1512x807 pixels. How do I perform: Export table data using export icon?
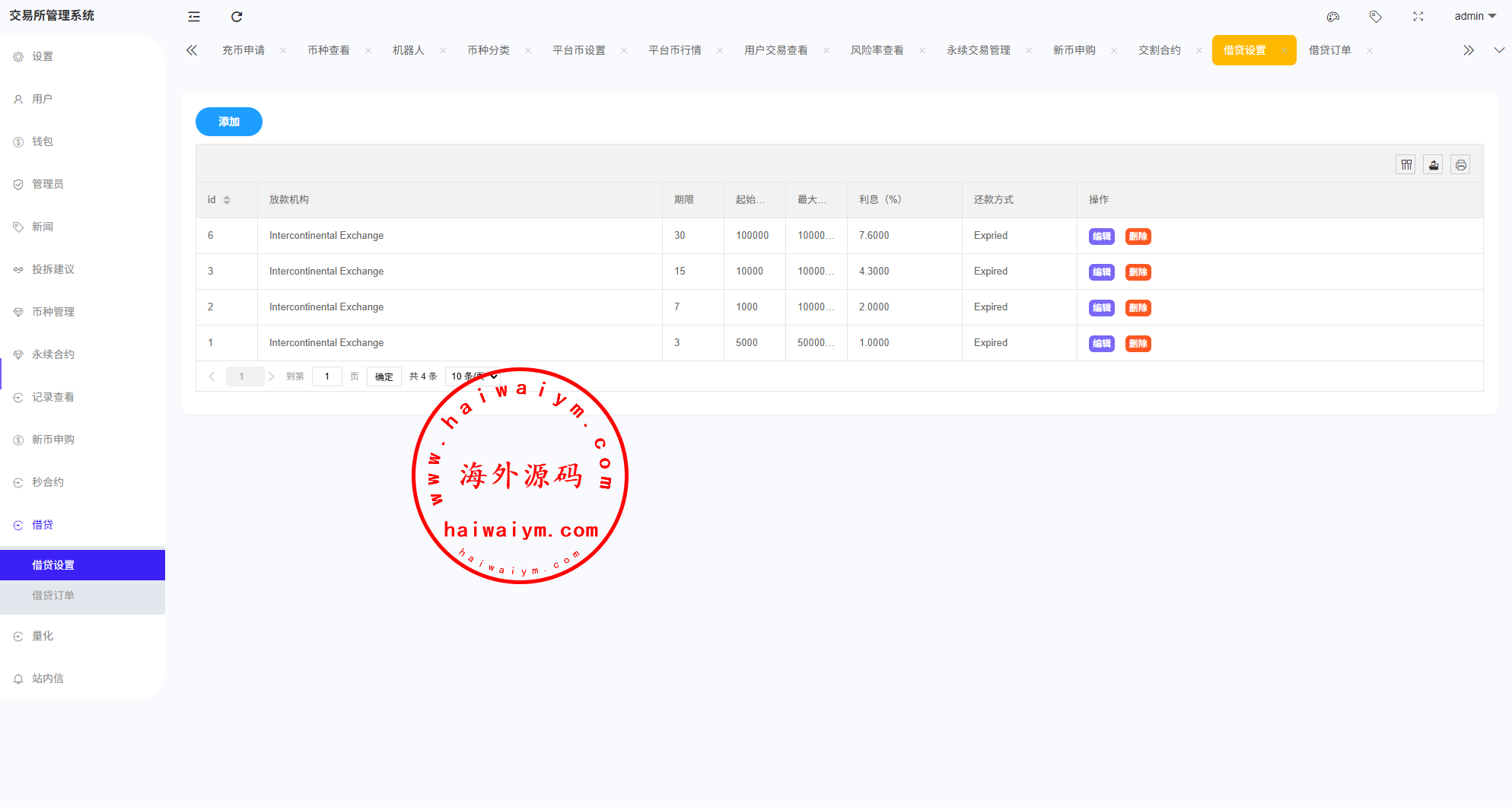coord(1433,165)
